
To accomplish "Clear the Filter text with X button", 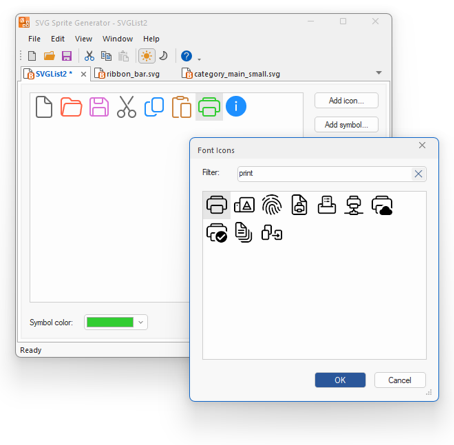I will click(418, 174).
